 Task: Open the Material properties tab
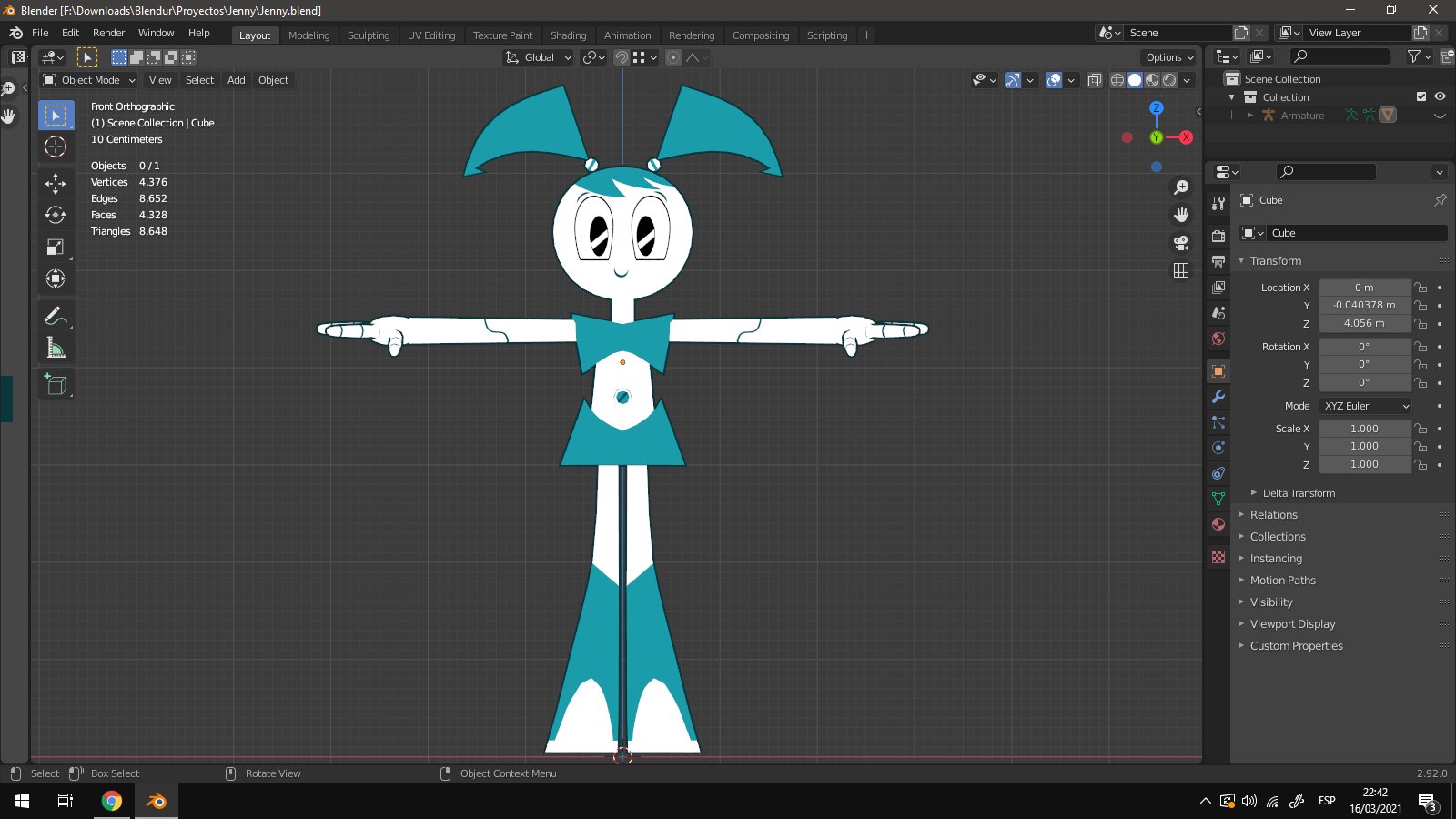coord(1218,524)
